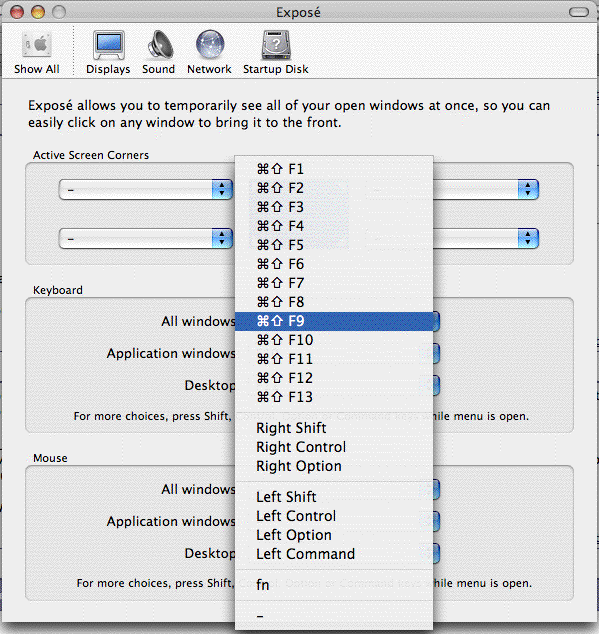The width and height of the screenshot is (599, 634).
Task: Open the top-left screen corner dropdown
Action: 146,189
